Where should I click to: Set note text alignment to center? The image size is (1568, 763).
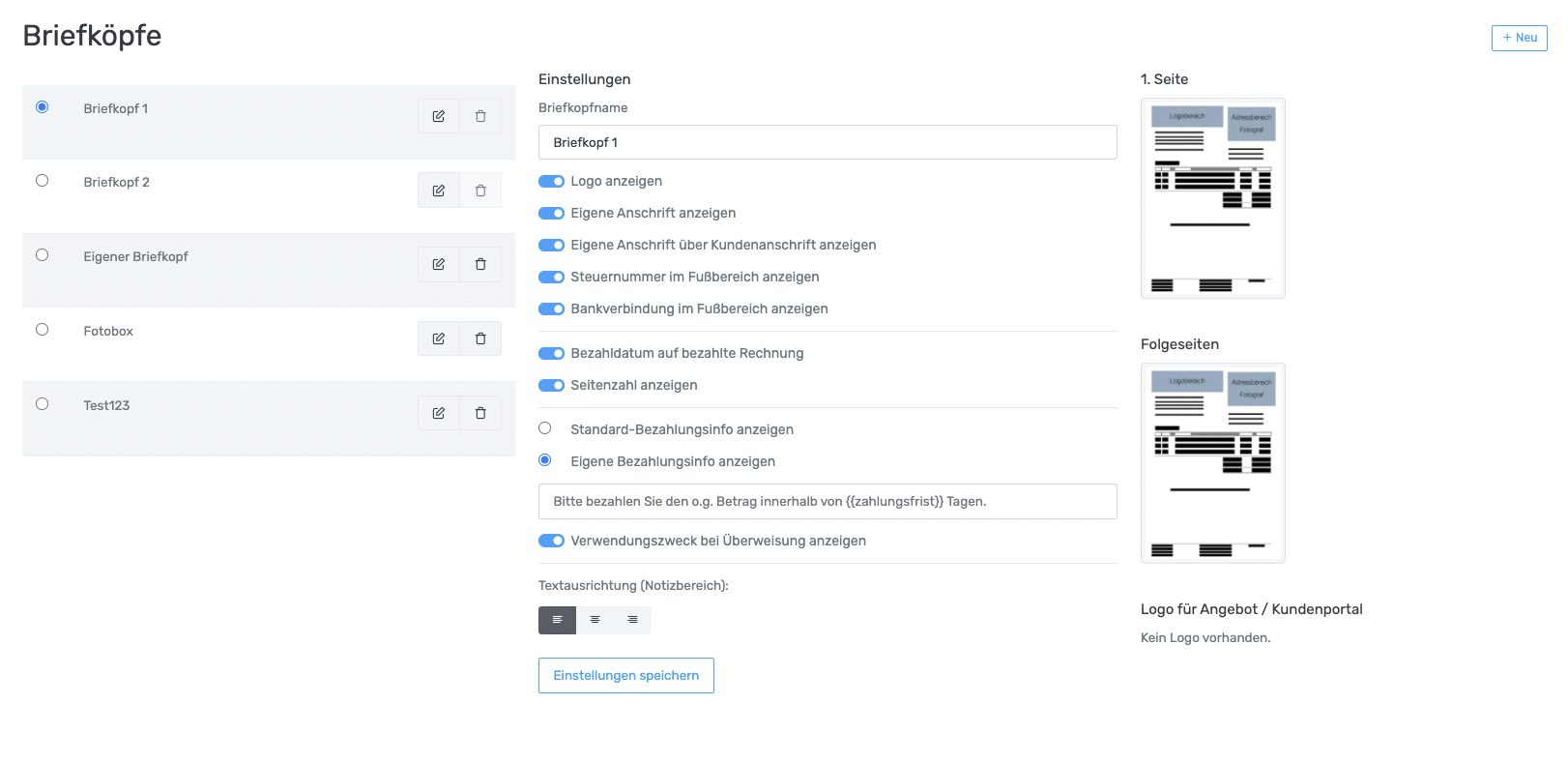595,620
